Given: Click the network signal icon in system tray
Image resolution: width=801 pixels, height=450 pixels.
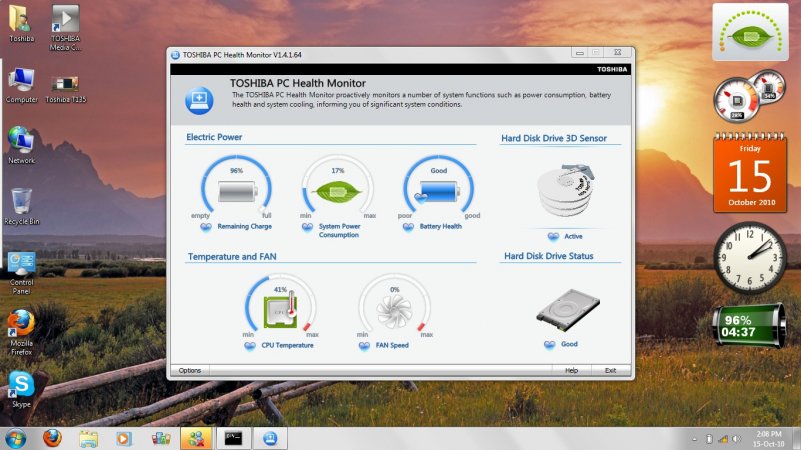Looking at the screenshot, I should click(723, 439).
